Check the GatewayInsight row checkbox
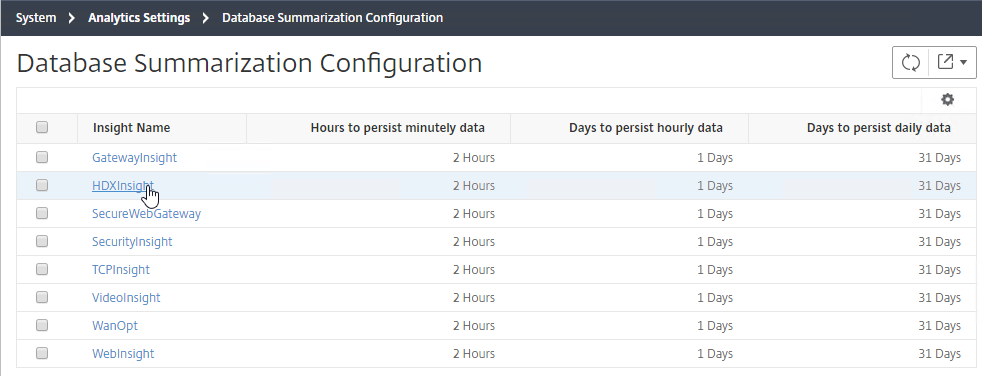 click(x=42, y=157)
